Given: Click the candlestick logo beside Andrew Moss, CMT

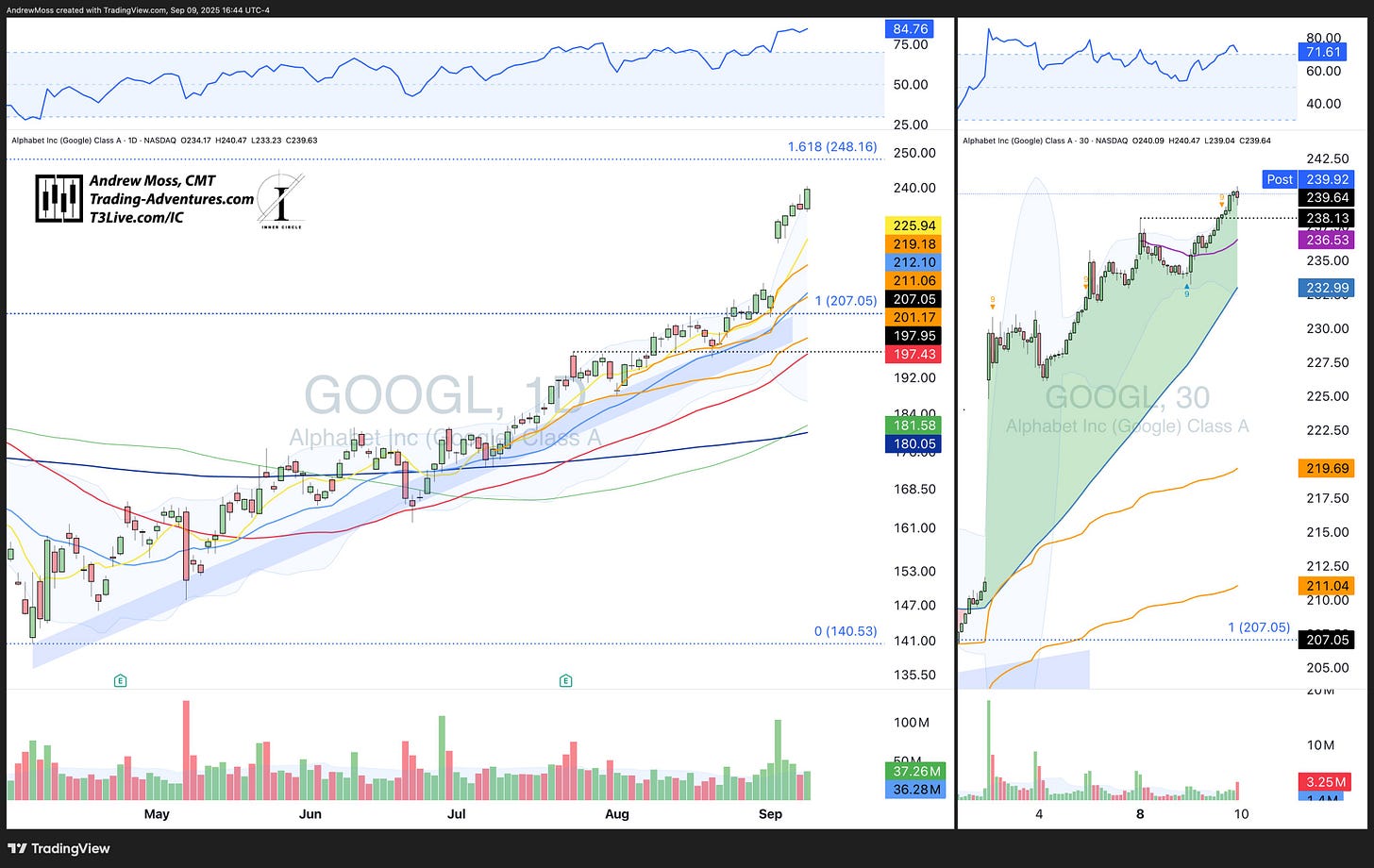Looking at the screenshot, I should [x=59, y=198].
